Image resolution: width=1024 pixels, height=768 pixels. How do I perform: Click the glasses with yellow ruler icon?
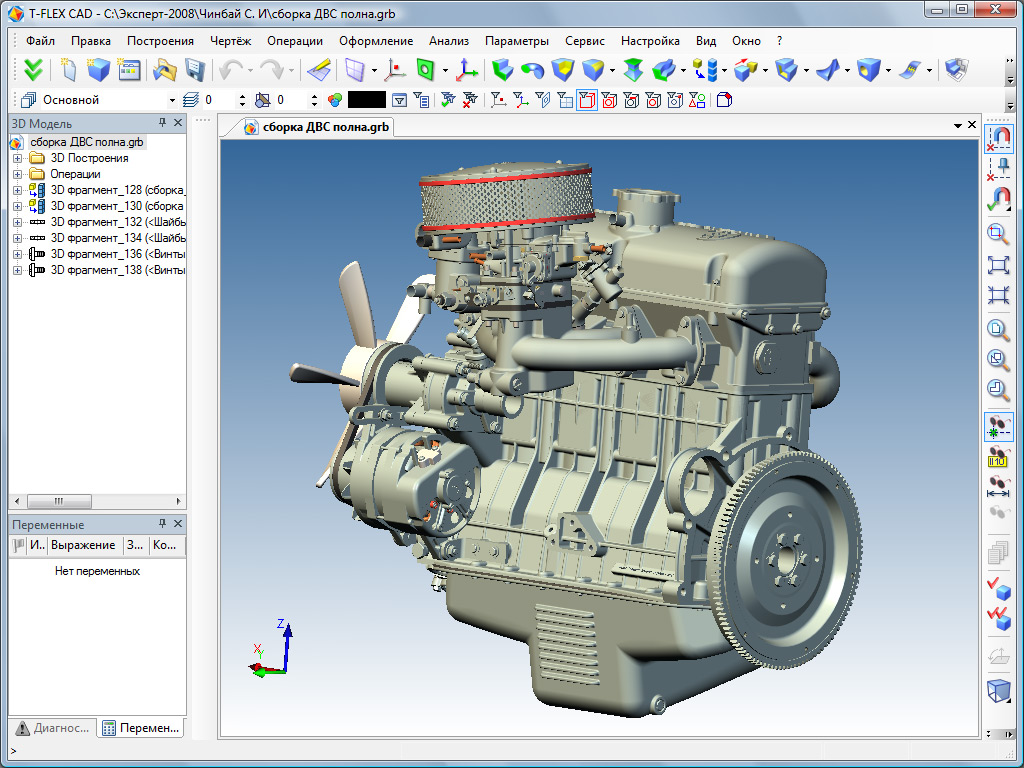click(998, 456)
